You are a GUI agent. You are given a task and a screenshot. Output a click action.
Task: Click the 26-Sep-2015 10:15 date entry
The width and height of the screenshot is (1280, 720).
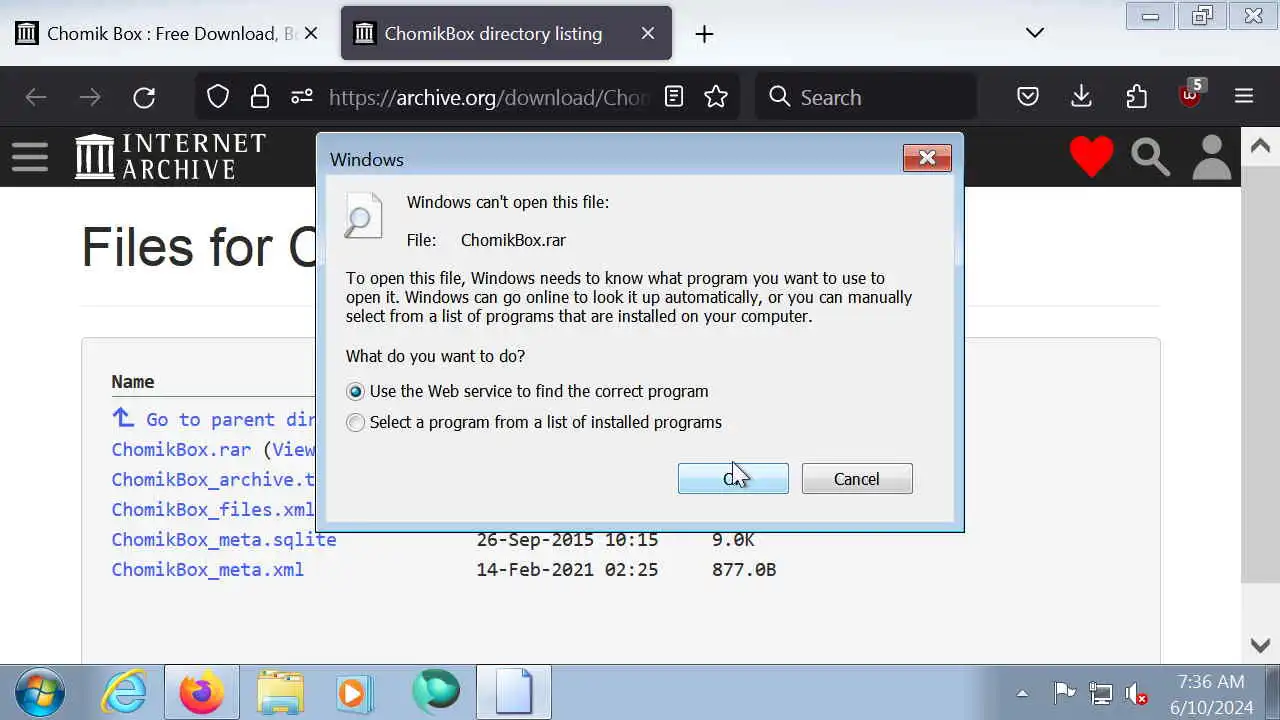tap(567, 540)
